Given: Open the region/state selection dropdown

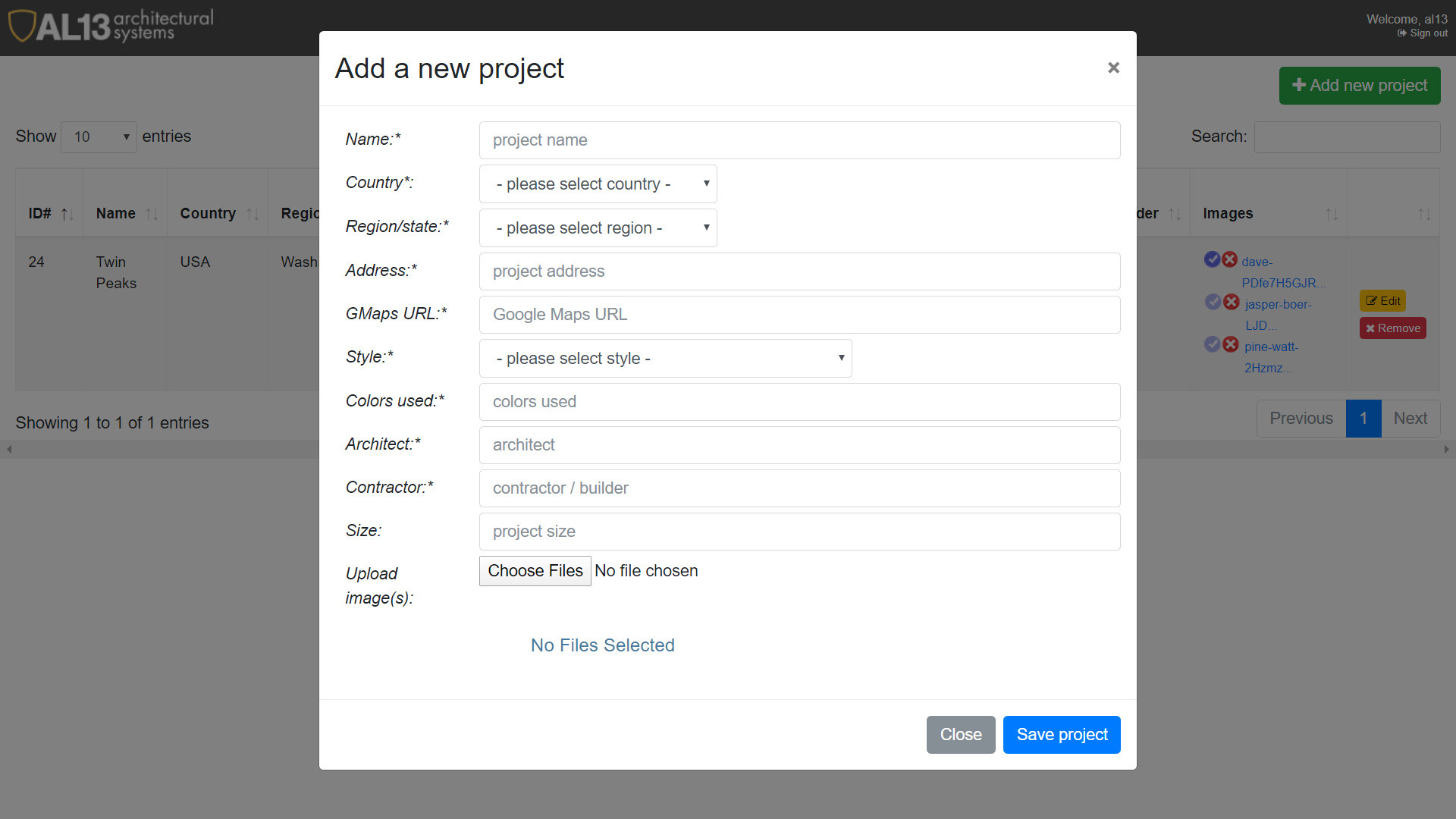Looking at the screenshot, I should 598,228.
